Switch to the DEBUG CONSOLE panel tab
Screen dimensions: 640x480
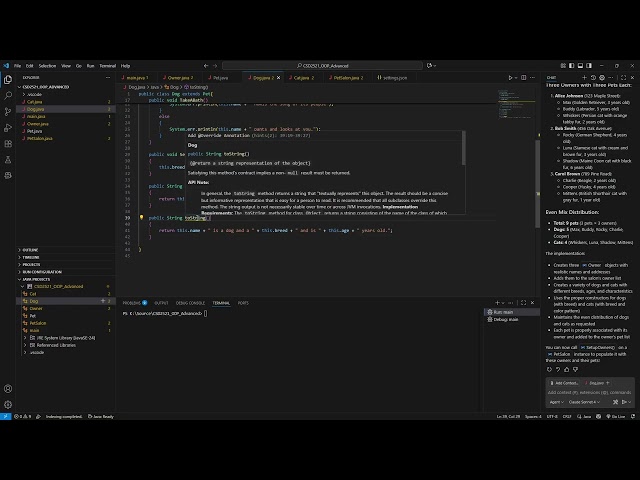pos(190,303)
